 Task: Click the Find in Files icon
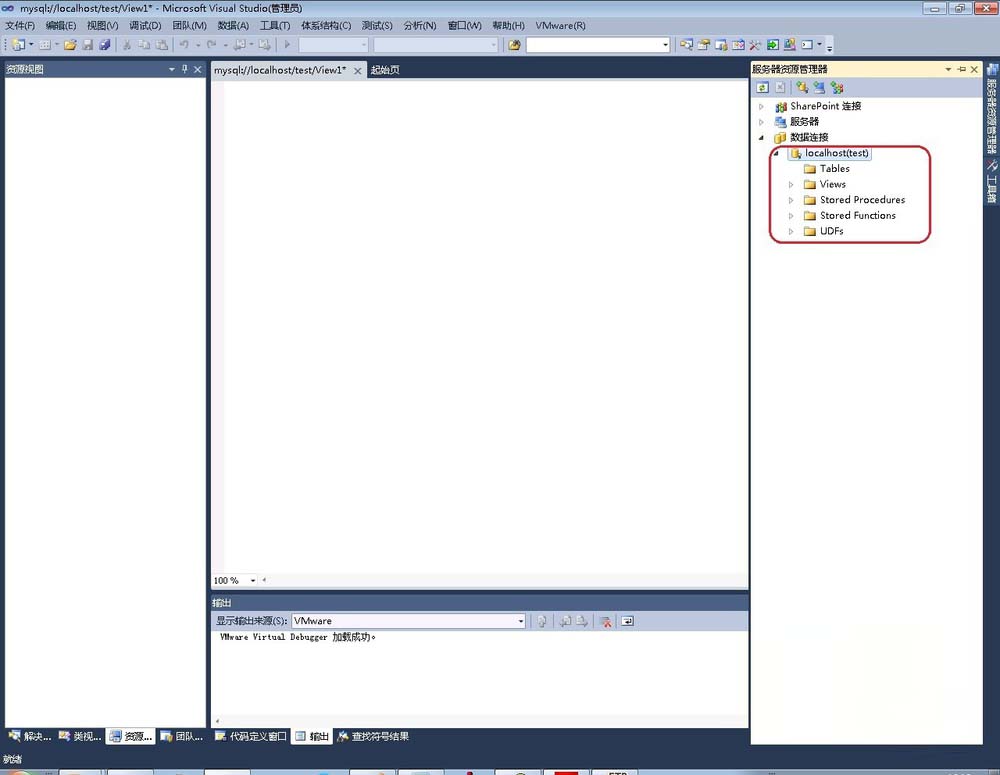(514, 45)
